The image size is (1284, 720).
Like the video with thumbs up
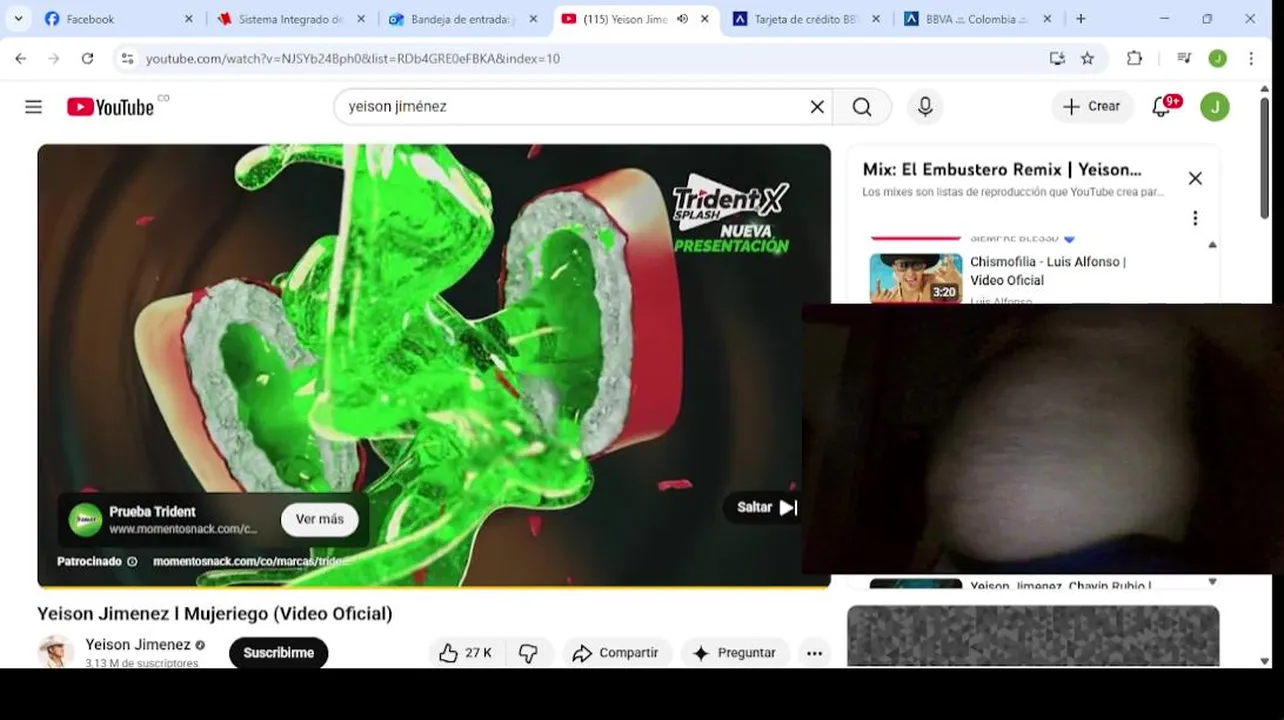(448, 653)
